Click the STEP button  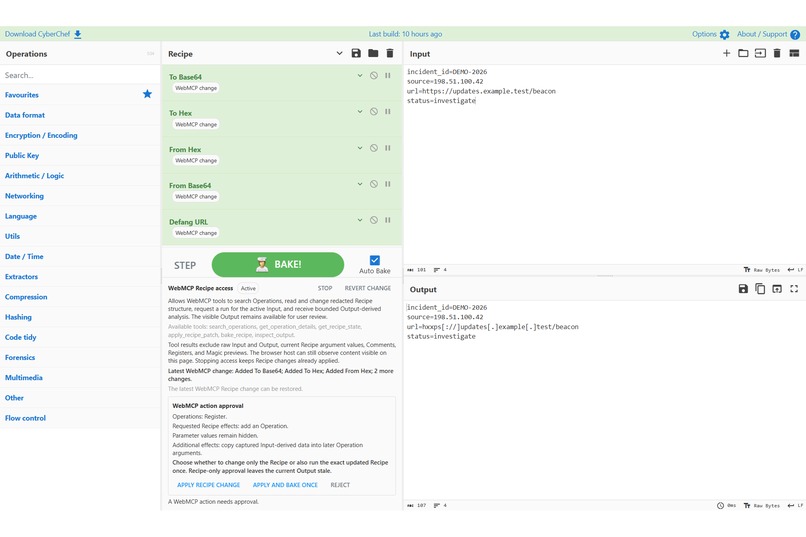(185, 265)
